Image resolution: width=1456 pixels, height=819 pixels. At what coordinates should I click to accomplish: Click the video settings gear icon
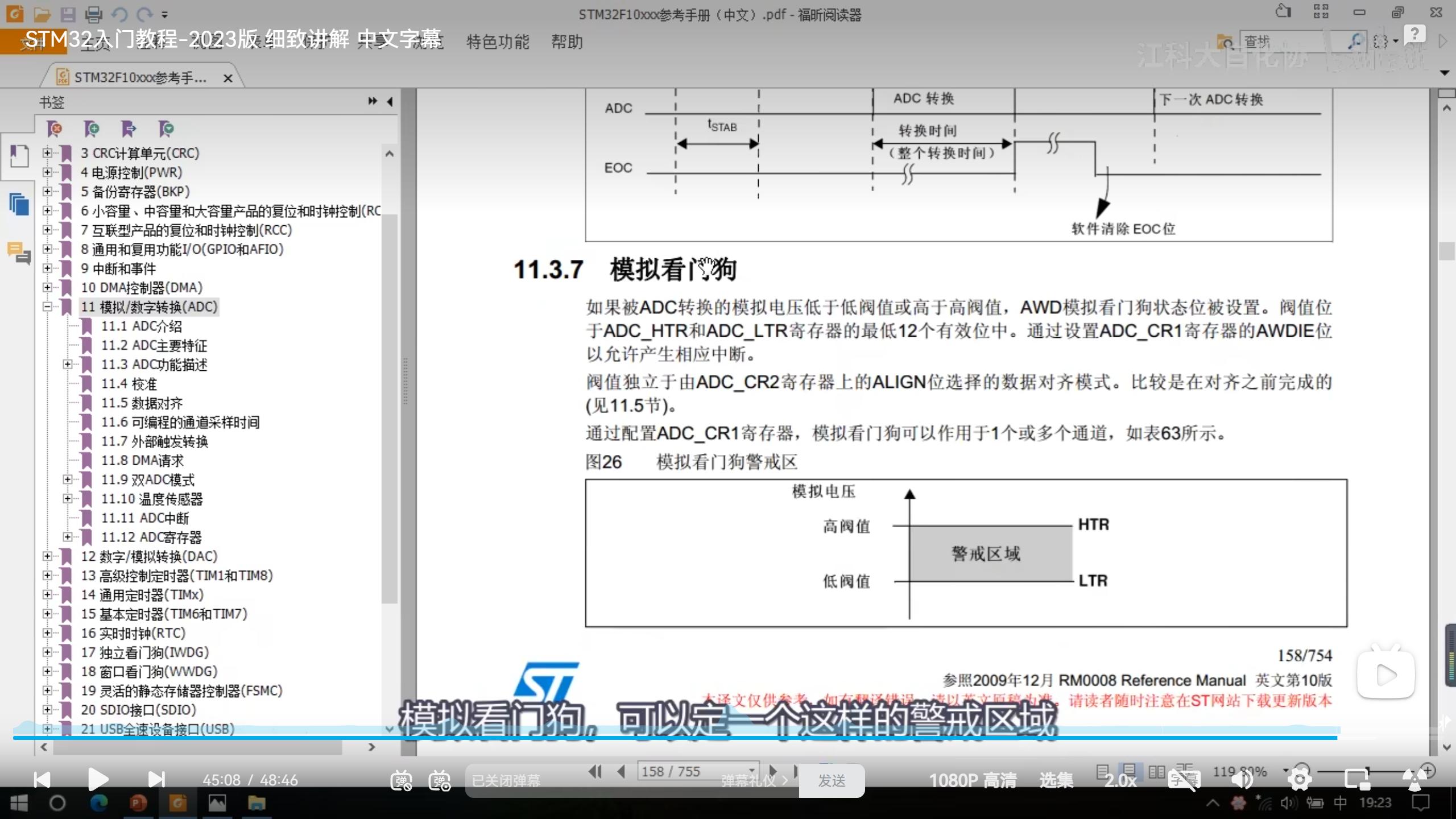pos(1300,780)
